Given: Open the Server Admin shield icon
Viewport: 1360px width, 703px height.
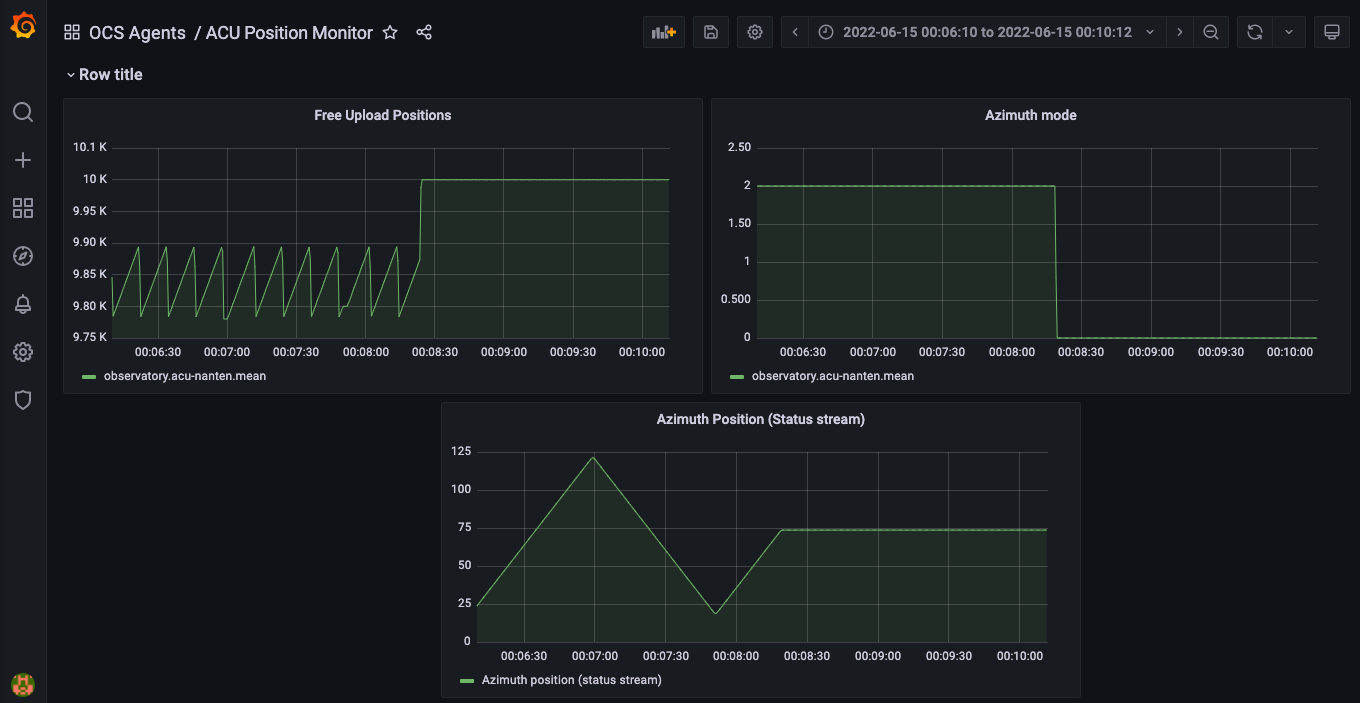Looking at the screenshot, I should [x=23, y=400].
